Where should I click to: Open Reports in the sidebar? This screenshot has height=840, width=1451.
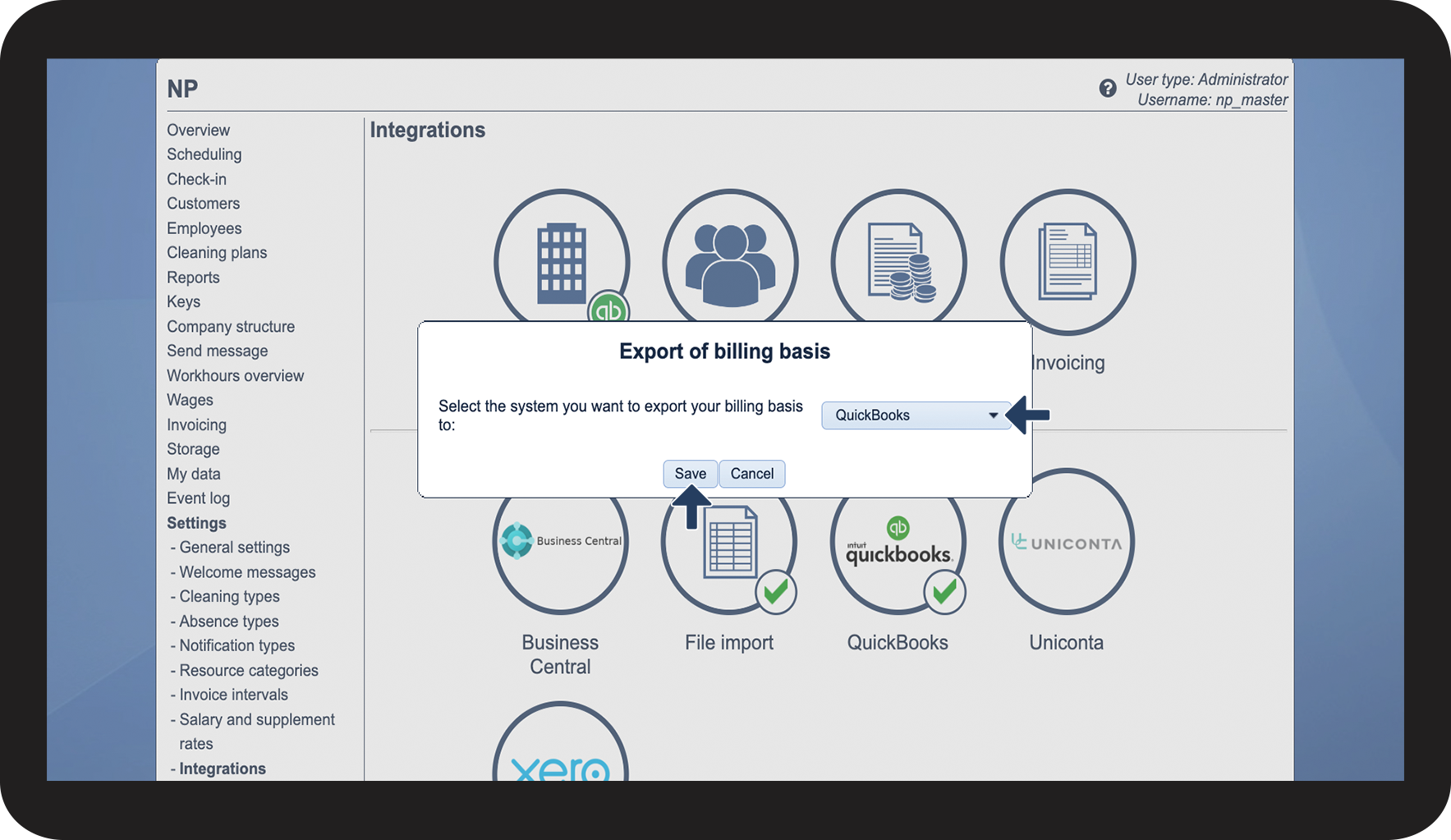tap(193, 278)
